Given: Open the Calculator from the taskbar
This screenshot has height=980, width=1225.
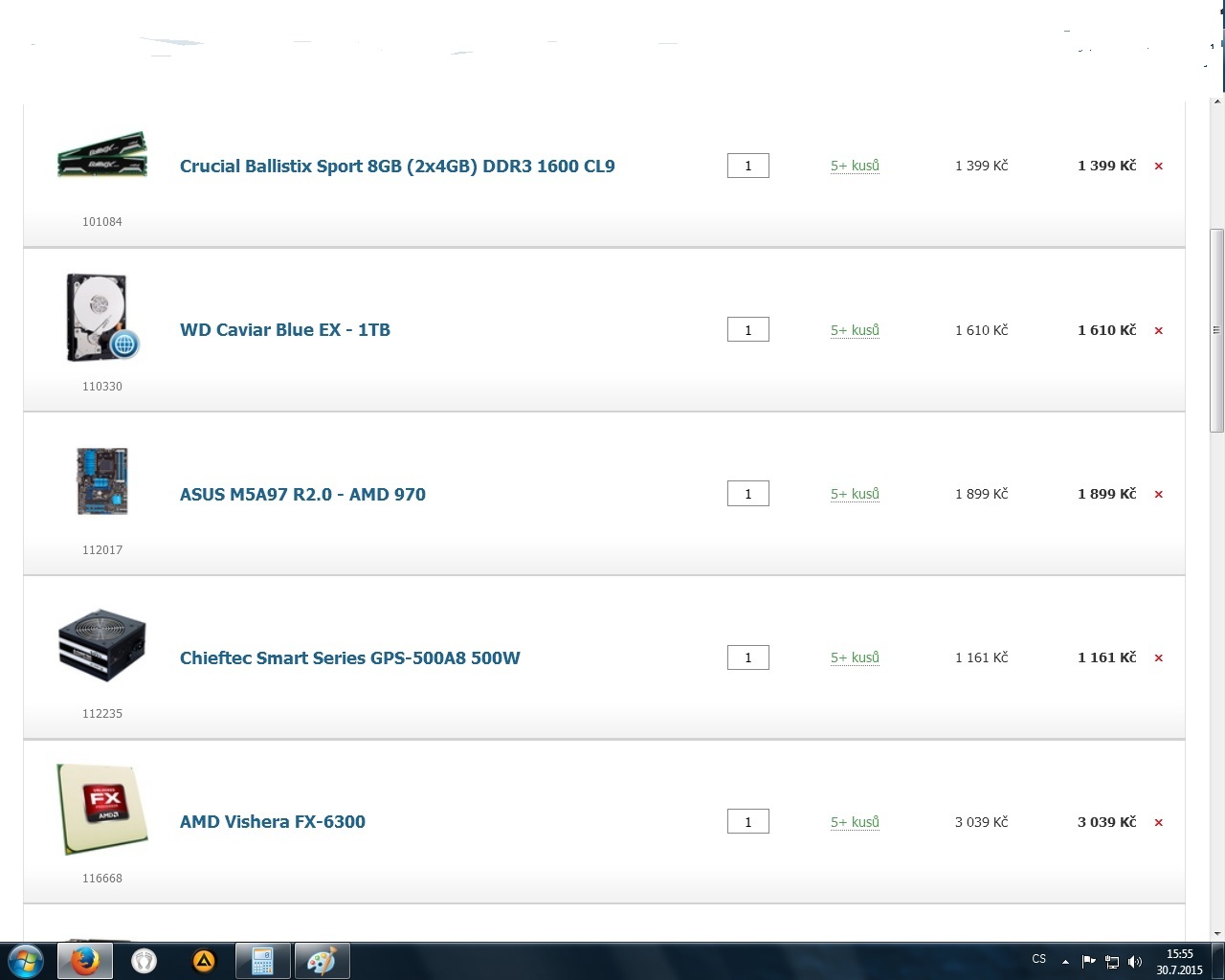Looking at the screenshot, I should click(262, 960).
